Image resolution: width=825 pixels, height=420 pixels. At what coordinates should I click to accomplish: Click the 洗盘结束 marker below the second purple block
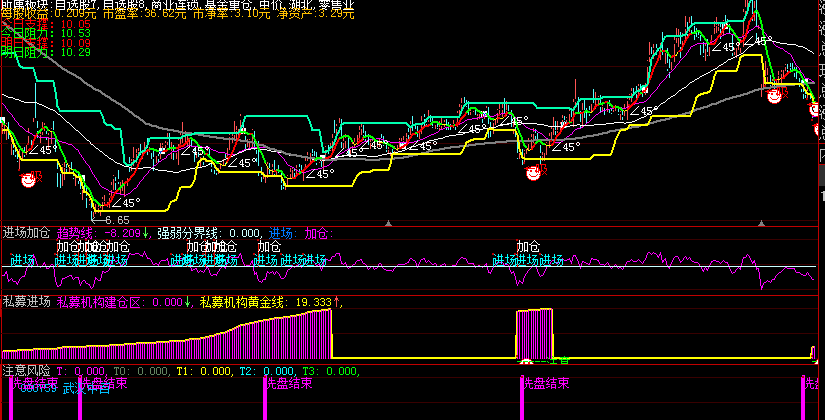point(546,383)
